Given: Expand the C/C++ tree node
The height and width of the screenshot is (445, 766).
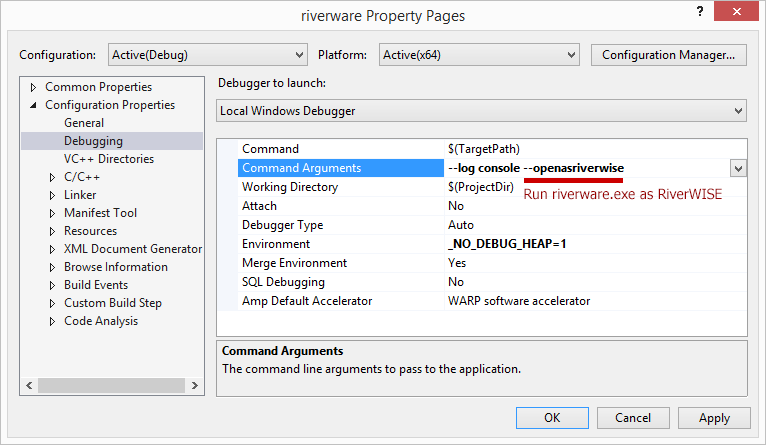Looking at the screenshot, I should pos(52,177).
